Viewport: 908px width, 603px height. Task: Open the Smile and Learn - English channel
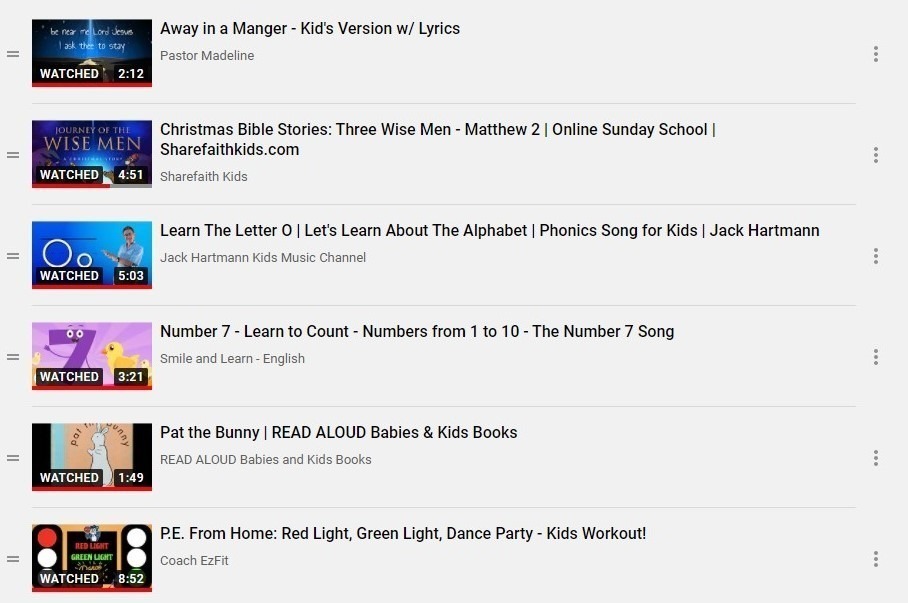point(232,358)
